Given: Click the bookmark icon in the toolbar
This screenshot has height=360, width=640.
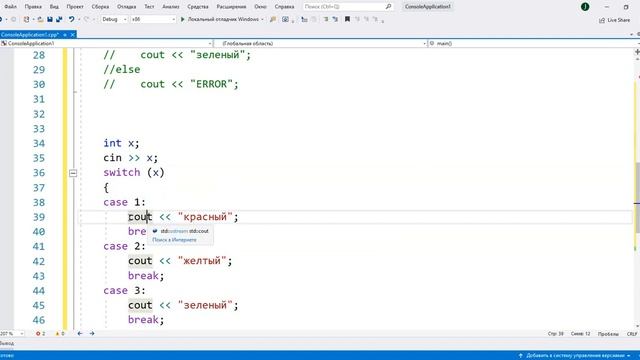Looking at the screenshot, I should click(x=347, y=19).
